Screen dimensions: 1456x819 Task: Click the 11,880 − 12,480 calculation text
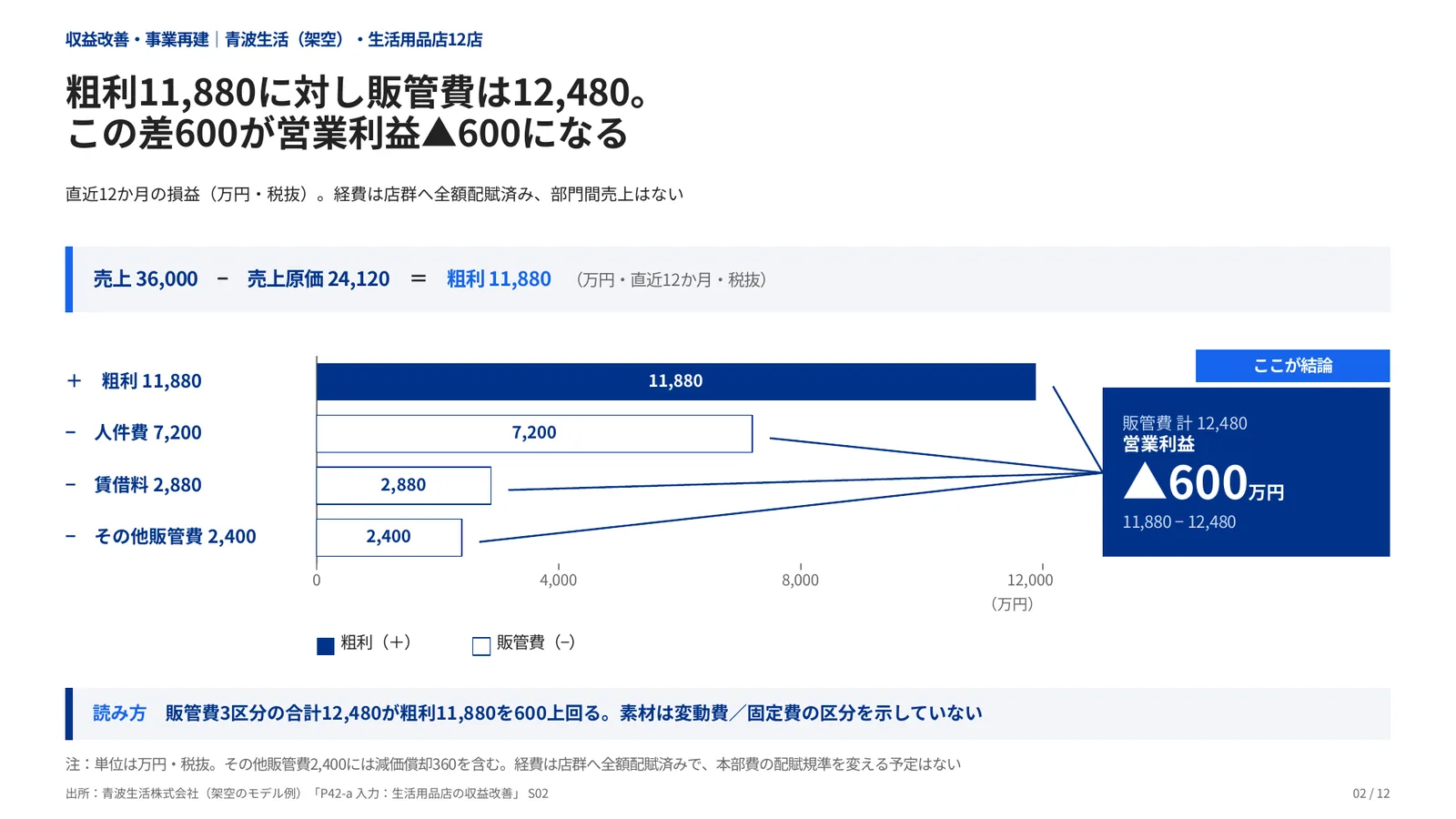point(1179,522)
